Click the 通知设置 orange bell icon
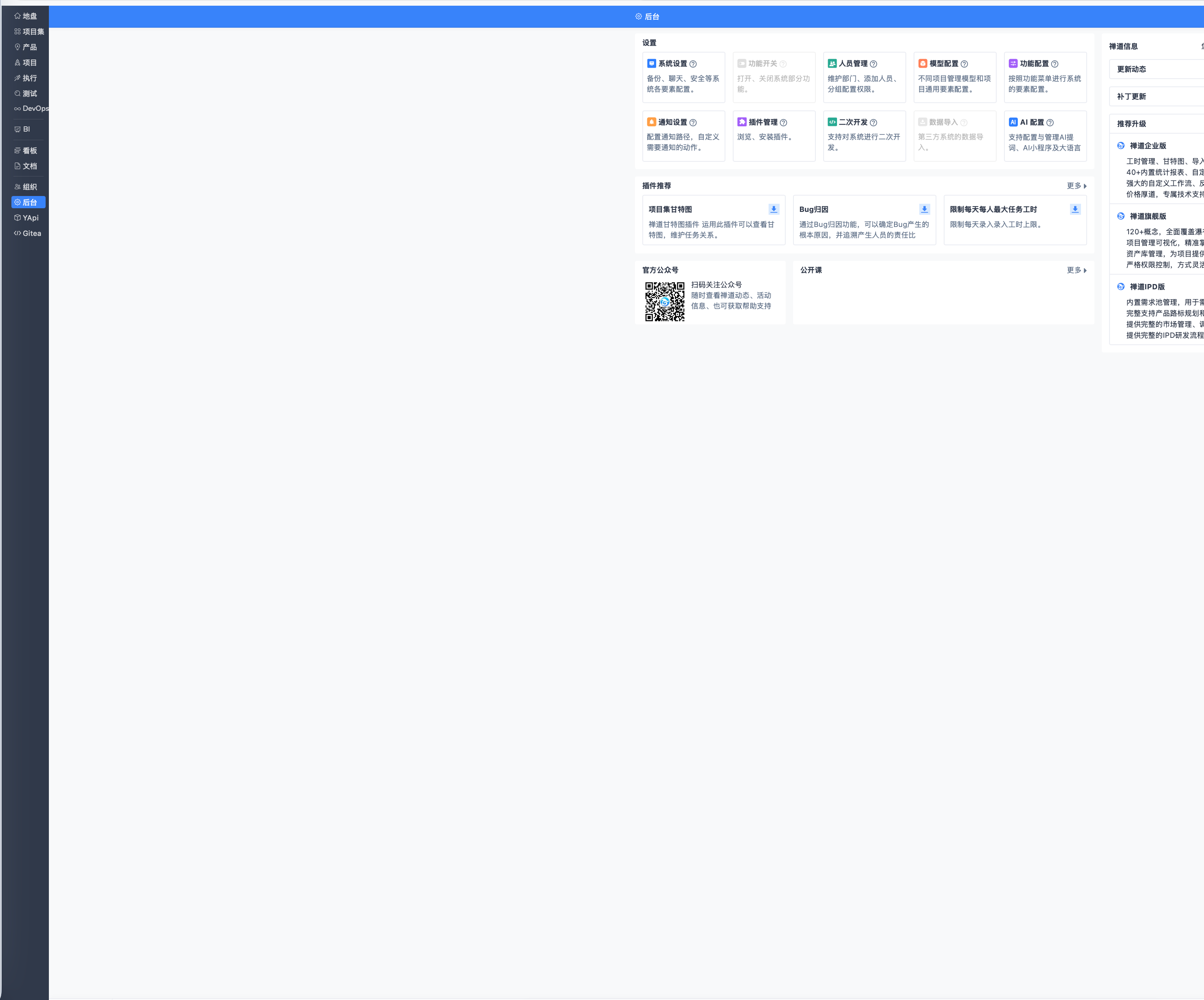 click(x=651, y=122)
